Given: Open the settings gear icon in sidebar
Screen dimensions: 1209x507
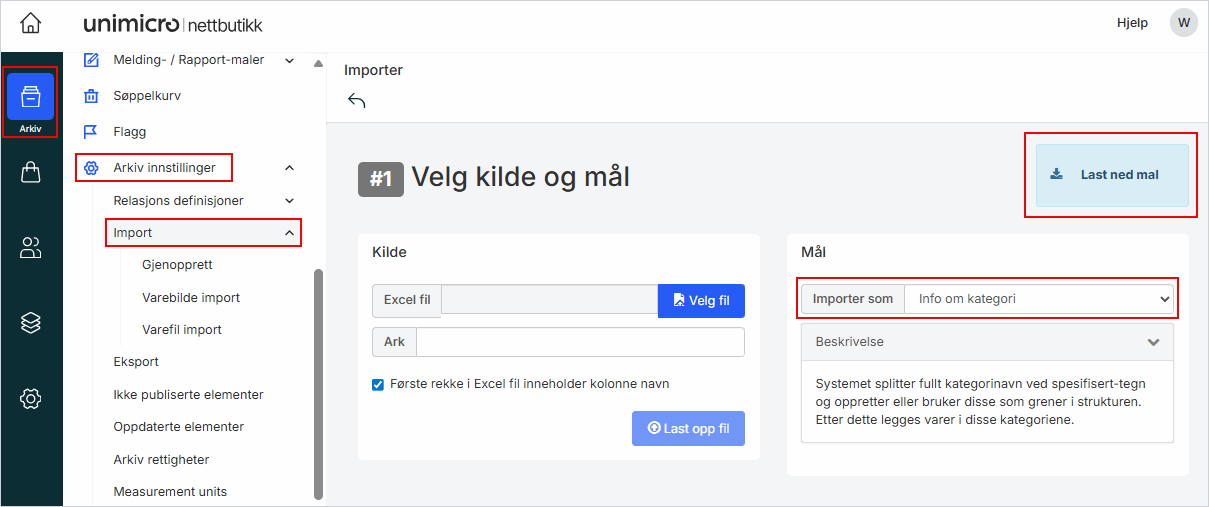Looking at the screenshot, I should pos(30,399).
